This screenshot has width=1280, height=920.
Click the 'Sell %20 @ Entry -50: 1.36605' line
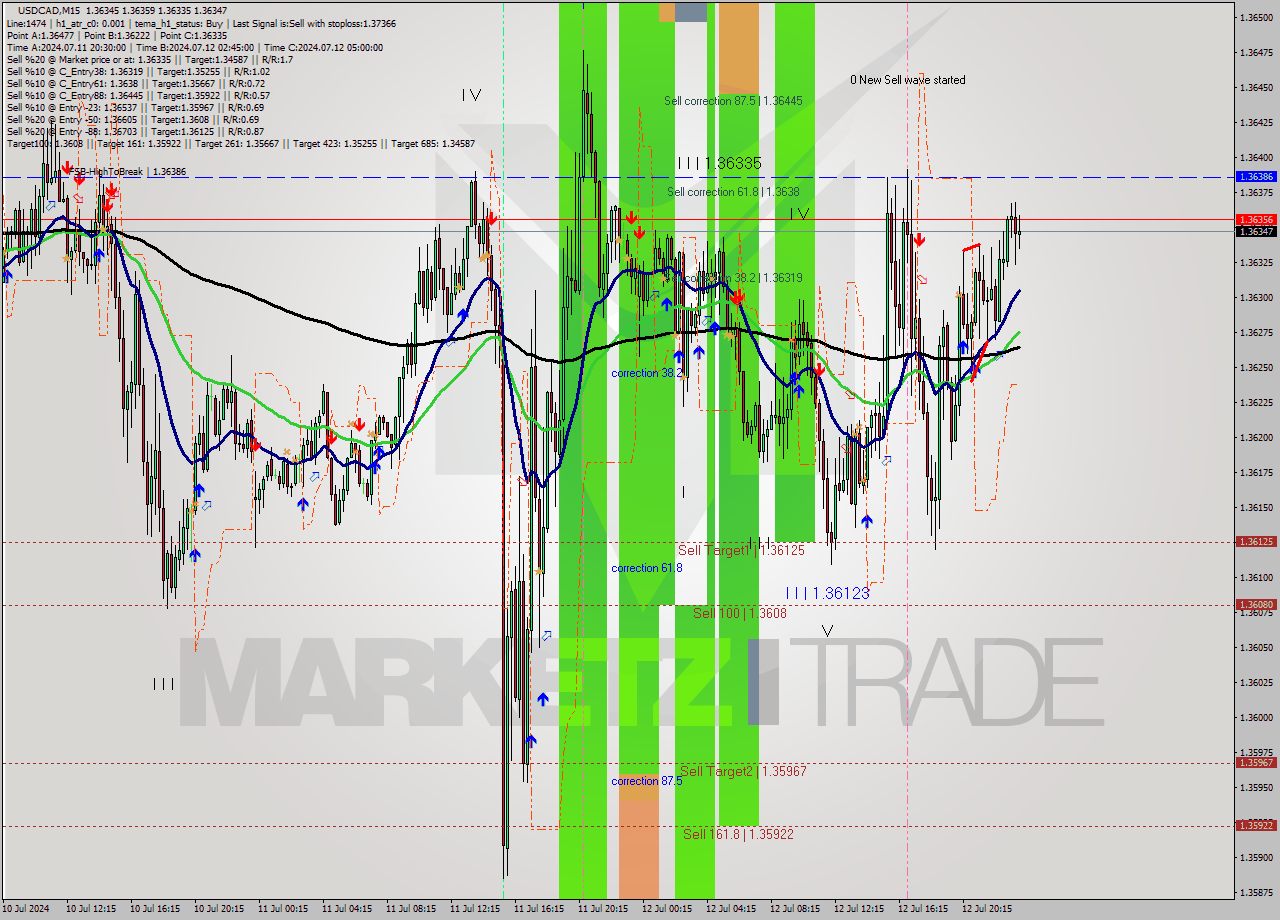point(132,119)
